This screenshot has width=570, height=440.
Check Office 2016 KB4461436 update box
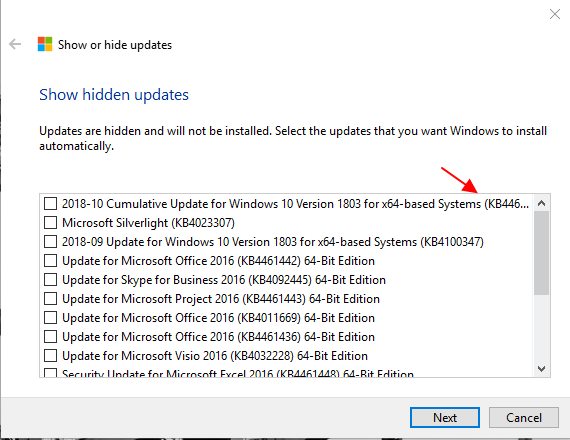[51, 337]
